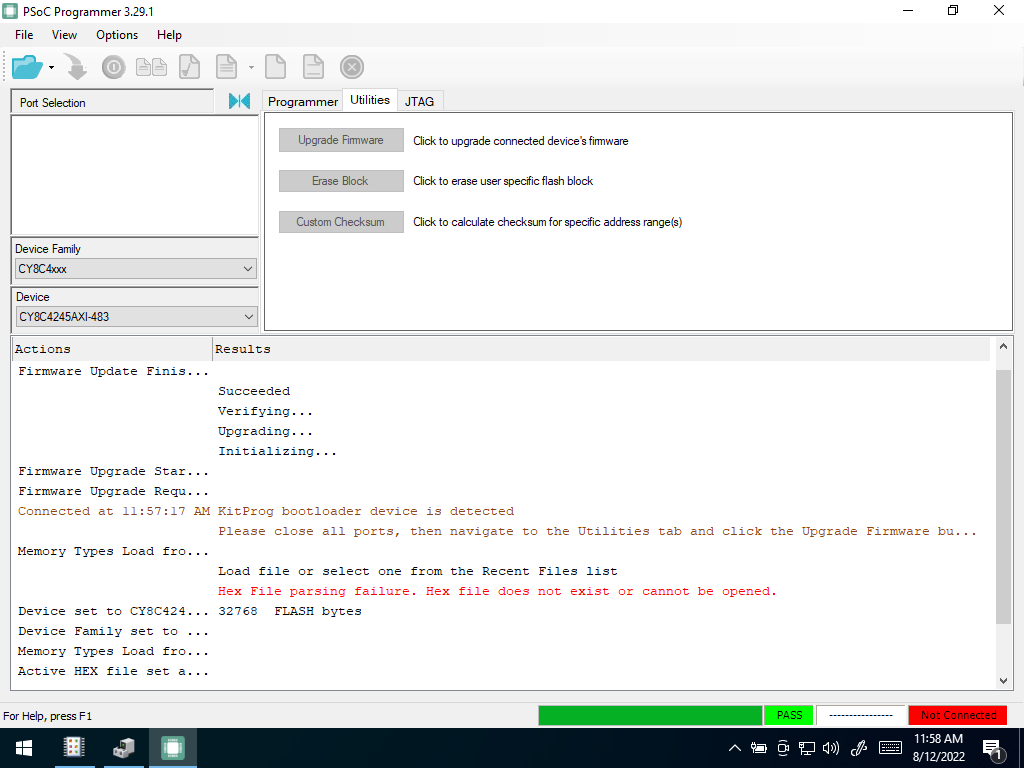
Task: Click the lined document Read icon
Action: pyautogui.click(x=227, y=67)
